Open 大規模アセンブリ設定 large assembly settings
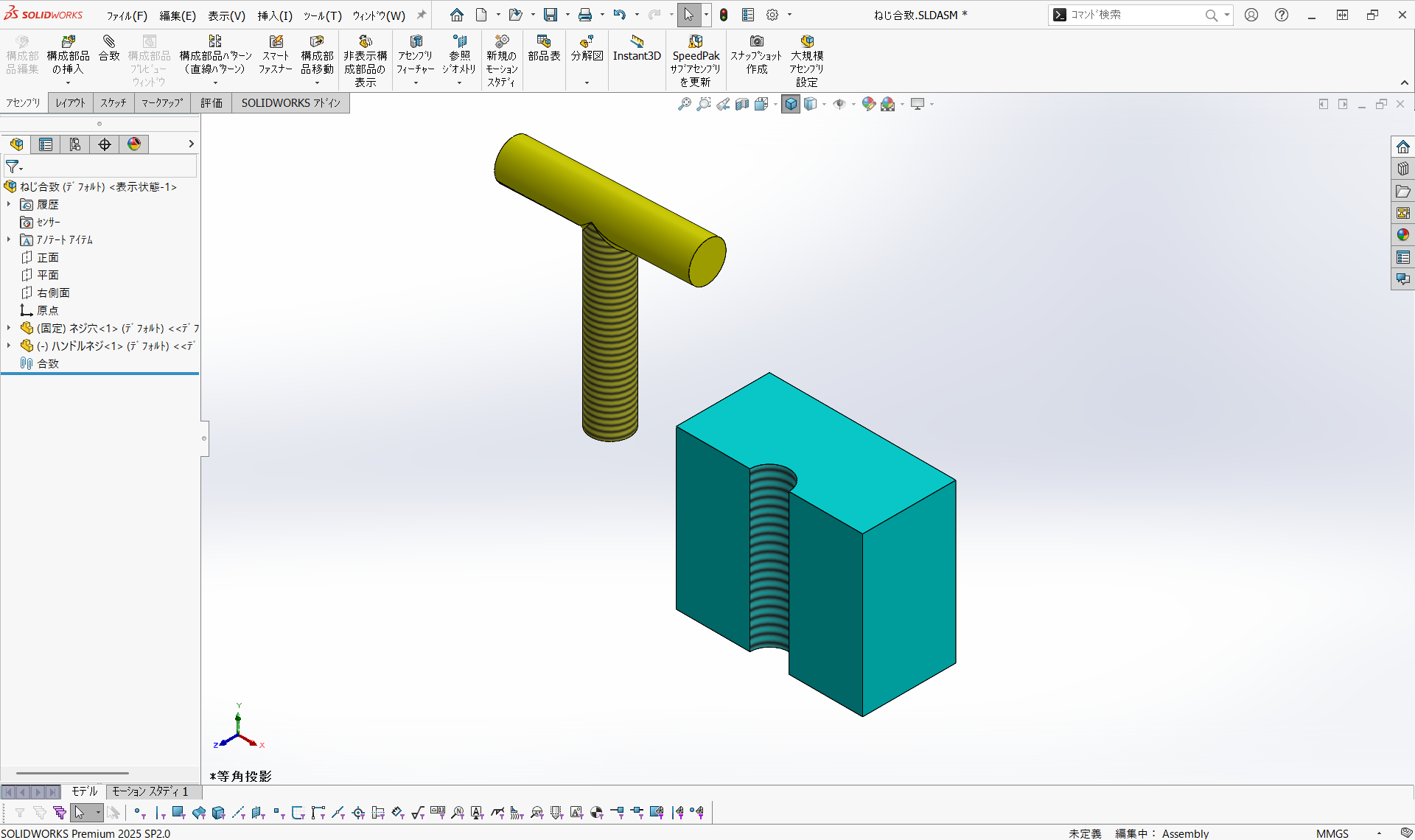 tap(806, 61)
